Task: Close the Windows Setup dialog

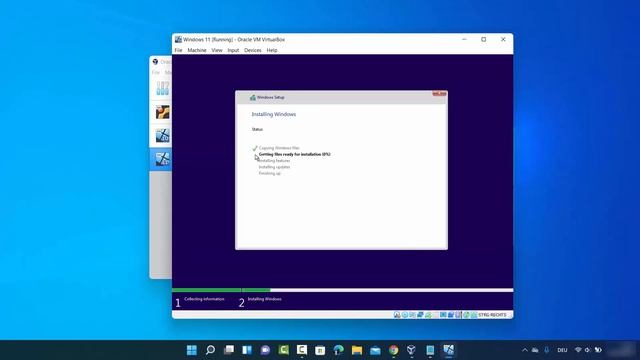Action: click(x=440, y=93)
